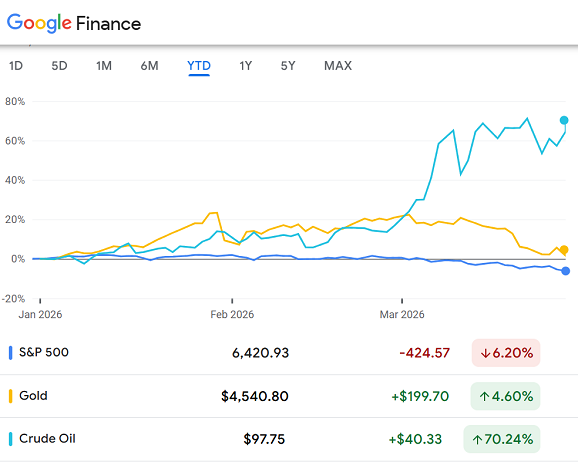The image size is (578, 462).
Task: Click the Gold line end marker
Action: click(564, 250)
